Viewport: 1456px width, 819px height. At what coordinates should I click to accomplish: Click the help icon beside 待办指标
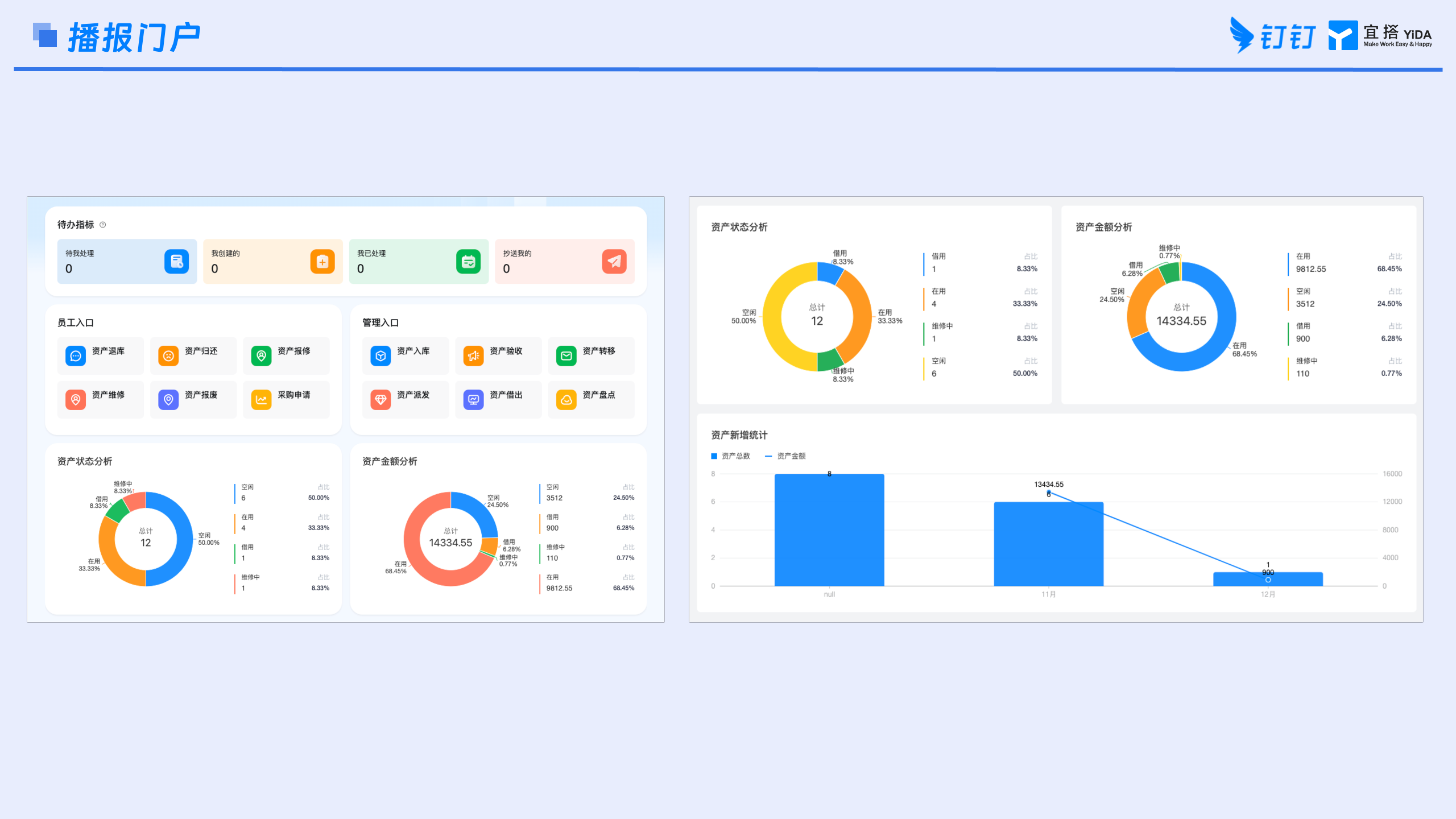[x=103, y=225]
